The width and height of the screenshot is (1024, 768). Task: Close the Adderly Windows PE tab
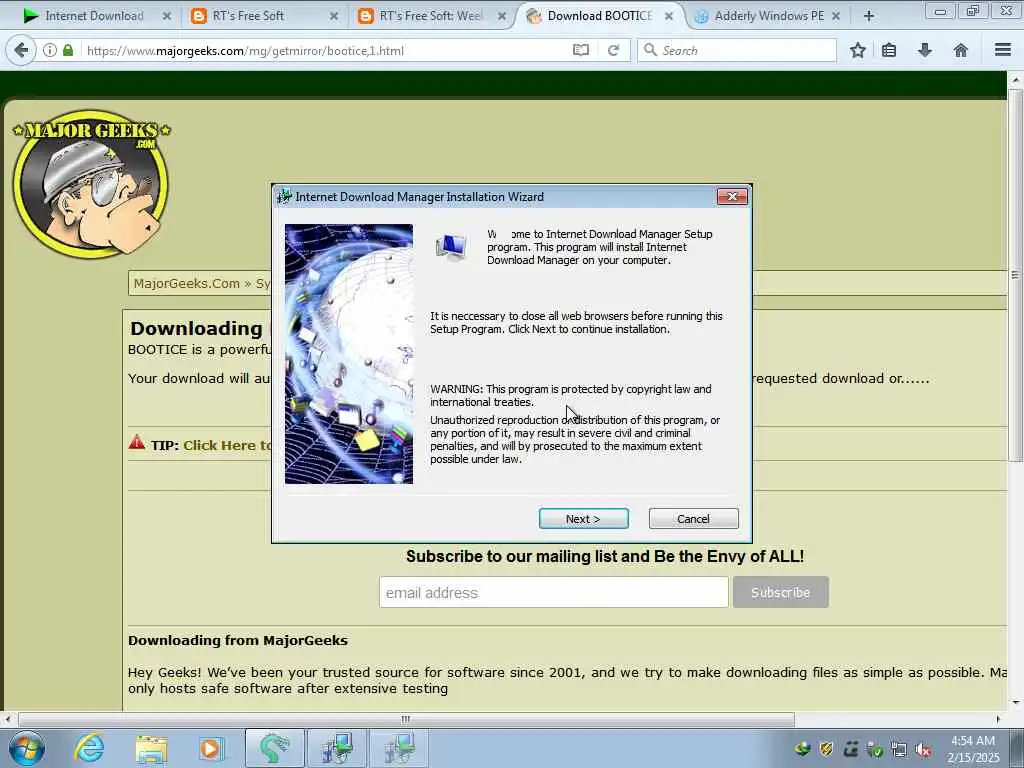[x=835, y=16]
